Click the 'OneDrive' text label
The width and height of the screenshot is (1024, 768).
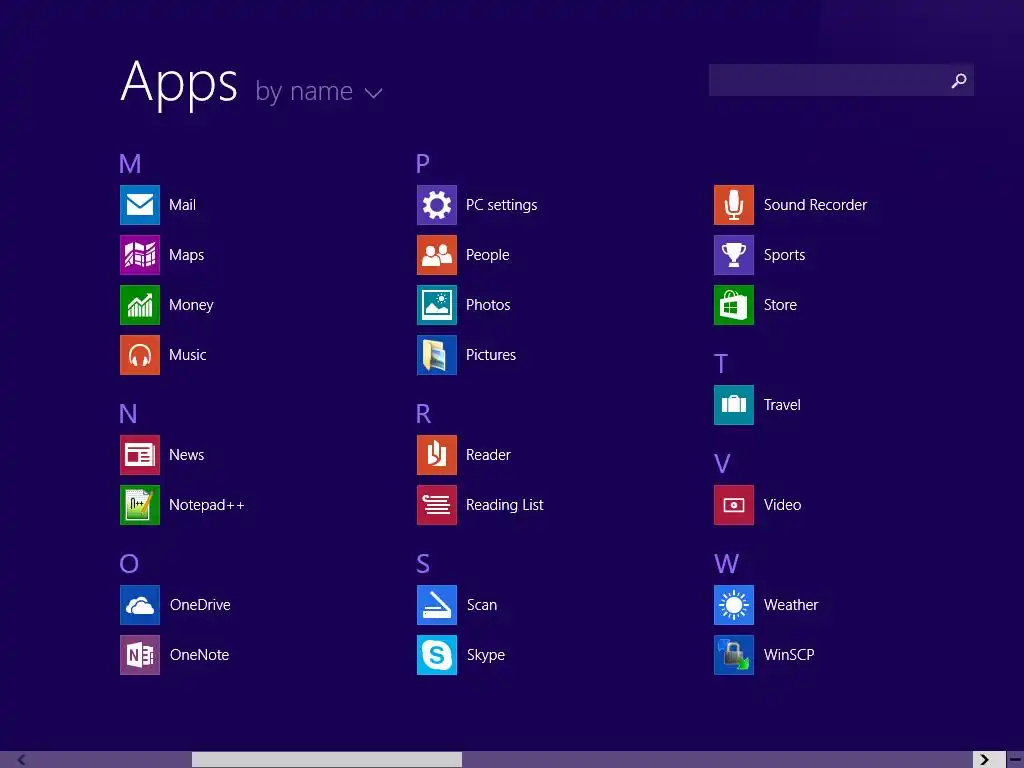[x=200, y=605]
